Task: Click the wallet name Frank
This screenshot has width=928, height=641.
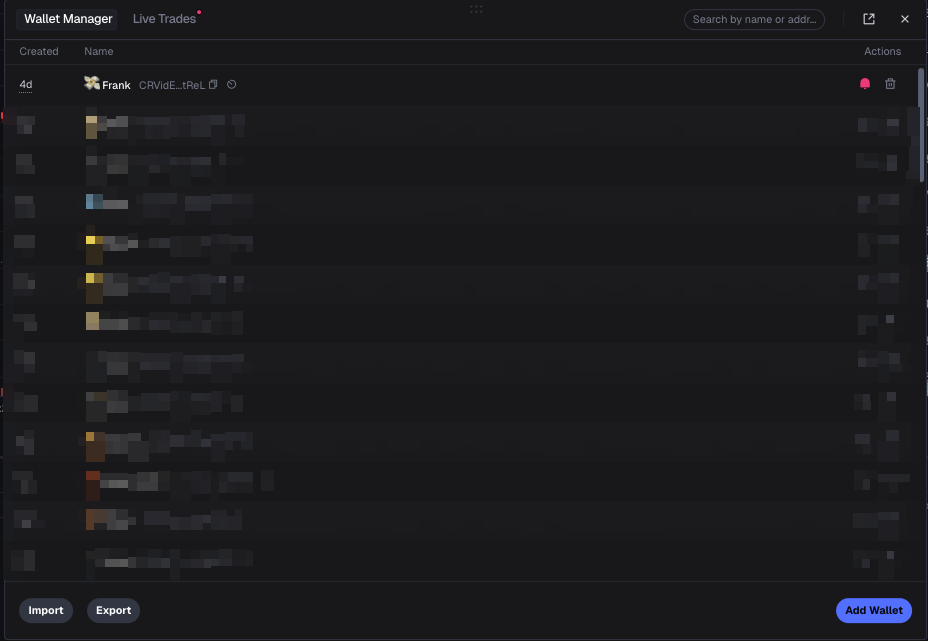Action: pyautogui.click(x=116, y=85)
